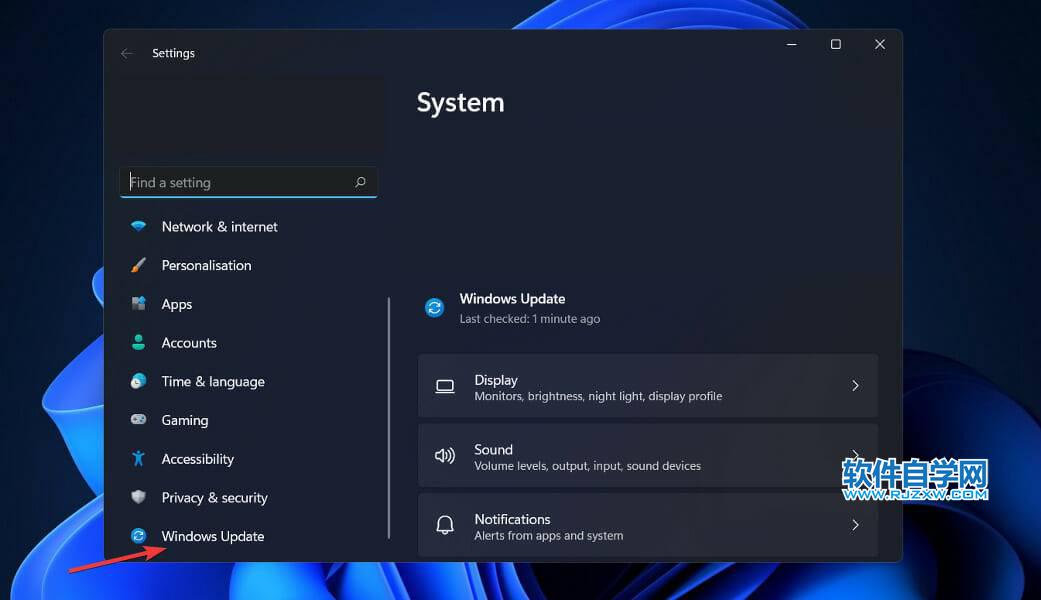Viewport: 1041px width, 600px height.
Task: Click the Accounts person icon
Action: click(x=138, y=342)
